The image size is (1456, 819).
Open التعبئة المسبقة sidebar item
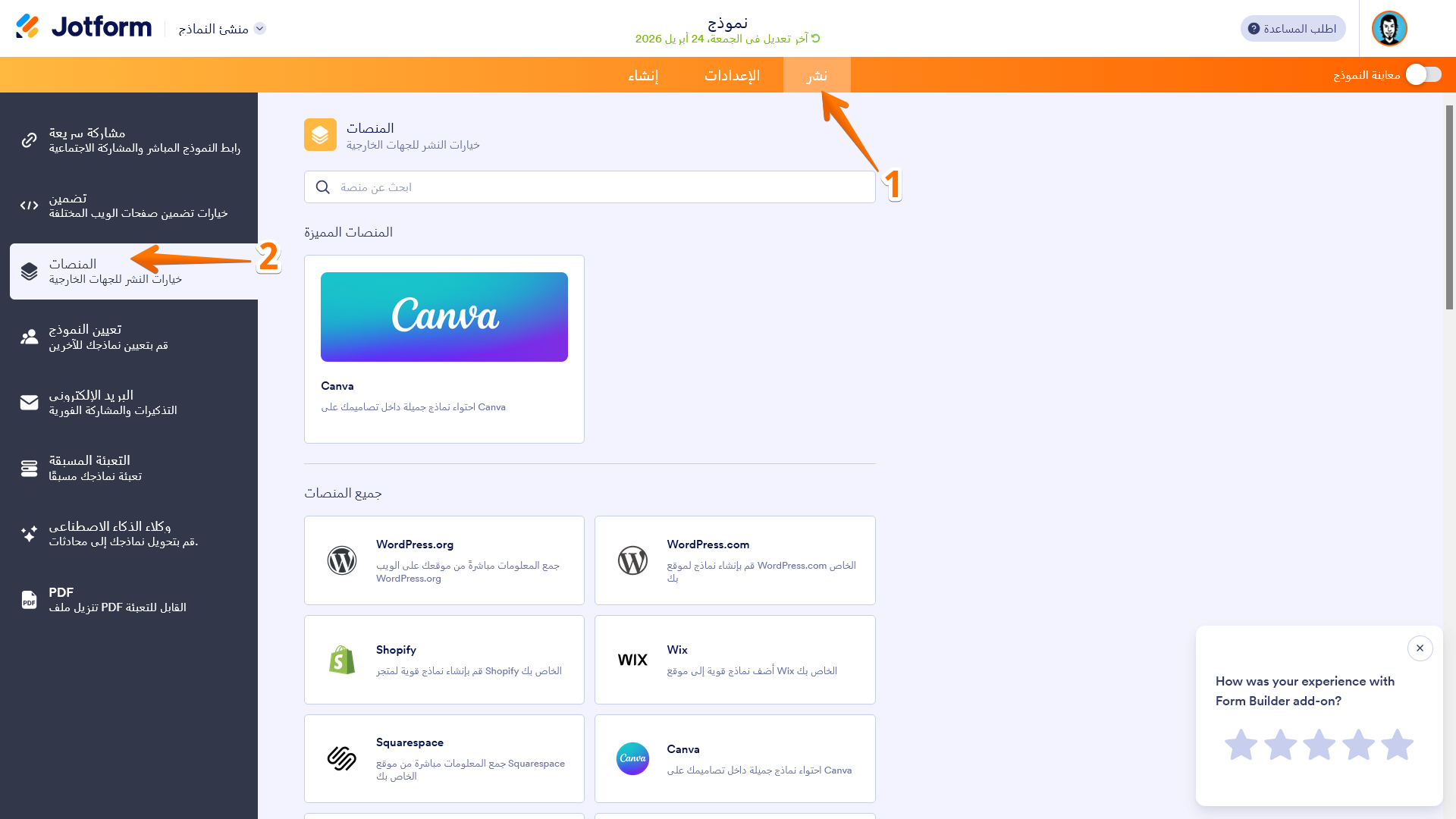133,468
